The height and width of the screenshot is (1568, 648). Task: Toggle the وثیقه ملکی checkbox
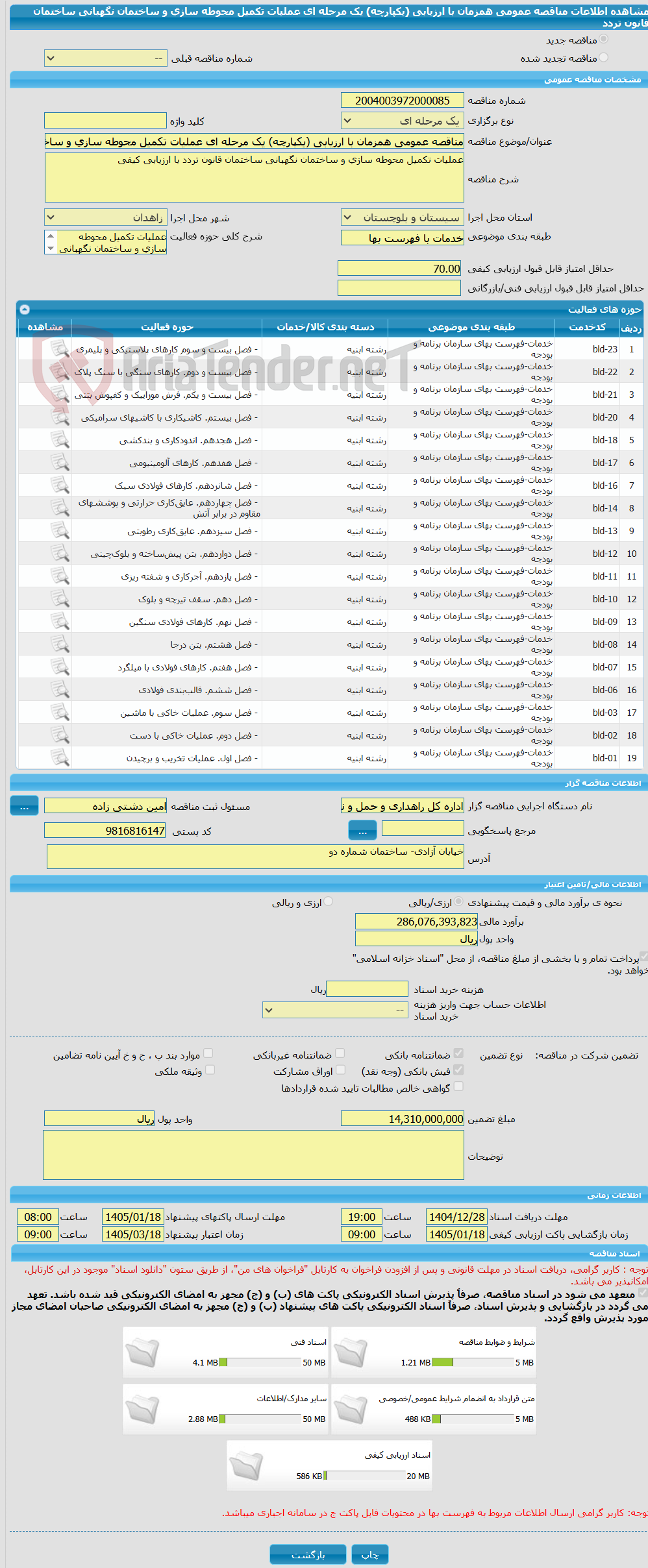pos(210,1070)
